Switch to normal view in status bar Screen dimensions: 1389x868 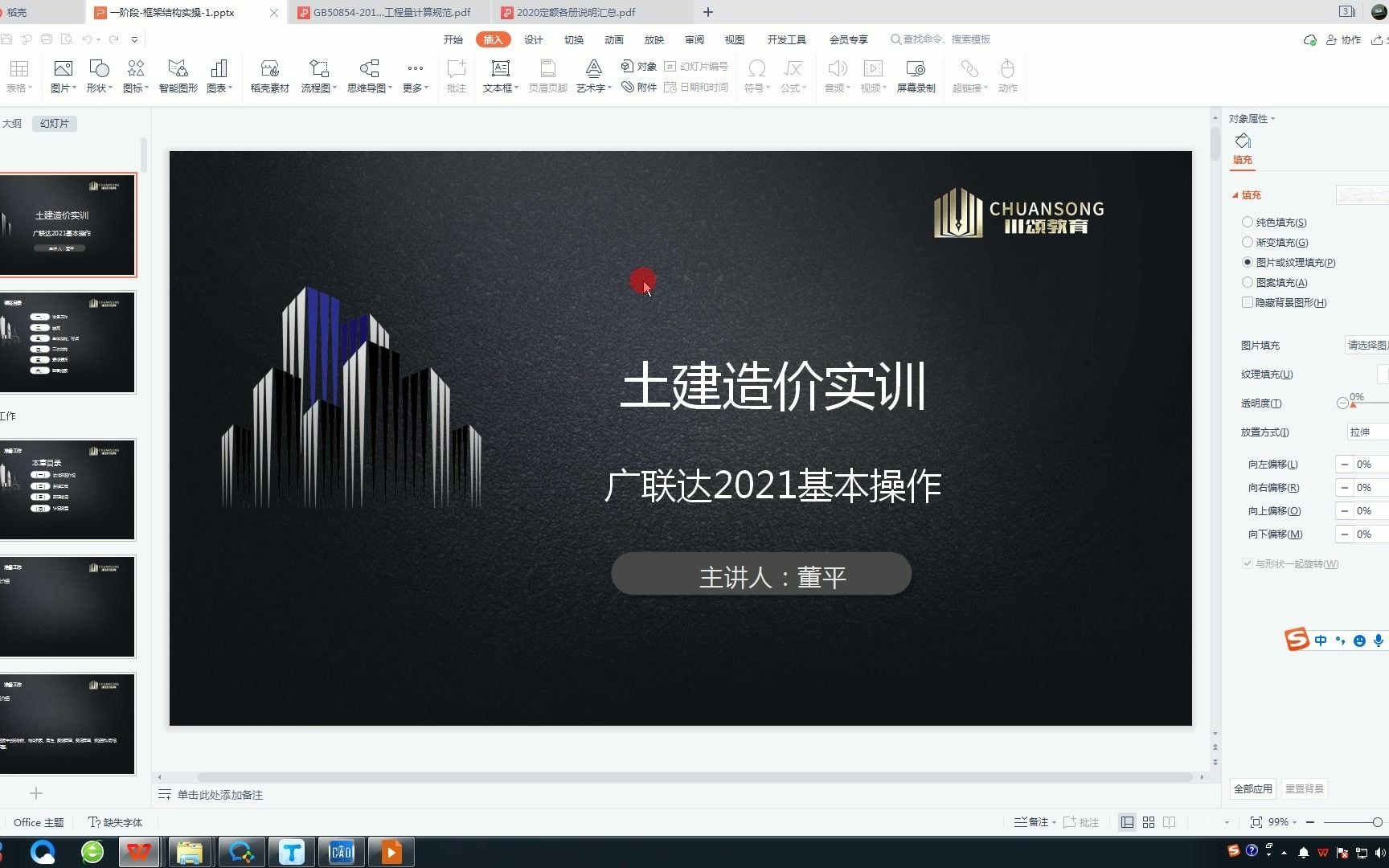point(1128,822)
